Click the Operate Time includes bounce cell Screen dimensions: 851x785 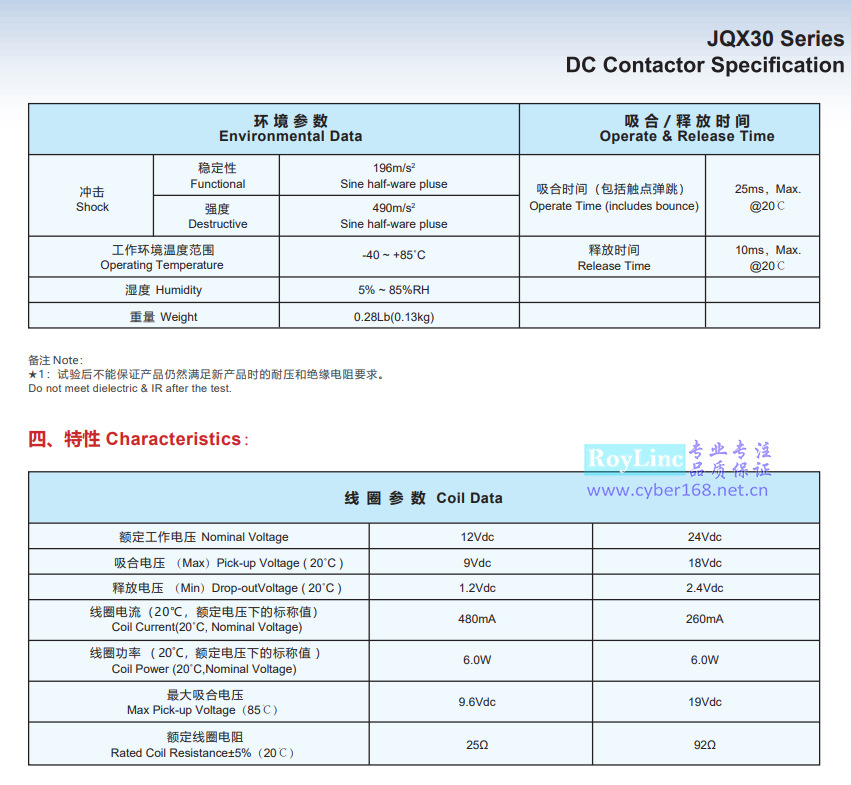coord(613,195)
